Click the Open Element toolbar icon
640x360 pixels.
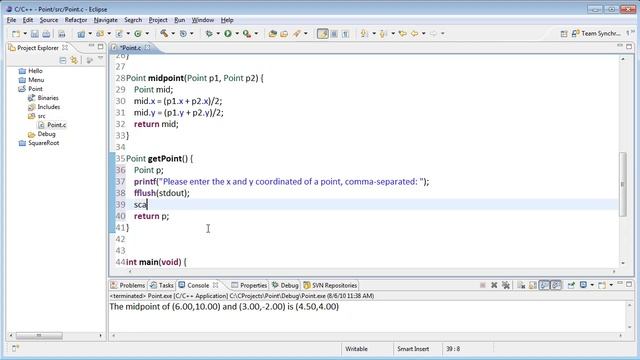tap(273, 34)
